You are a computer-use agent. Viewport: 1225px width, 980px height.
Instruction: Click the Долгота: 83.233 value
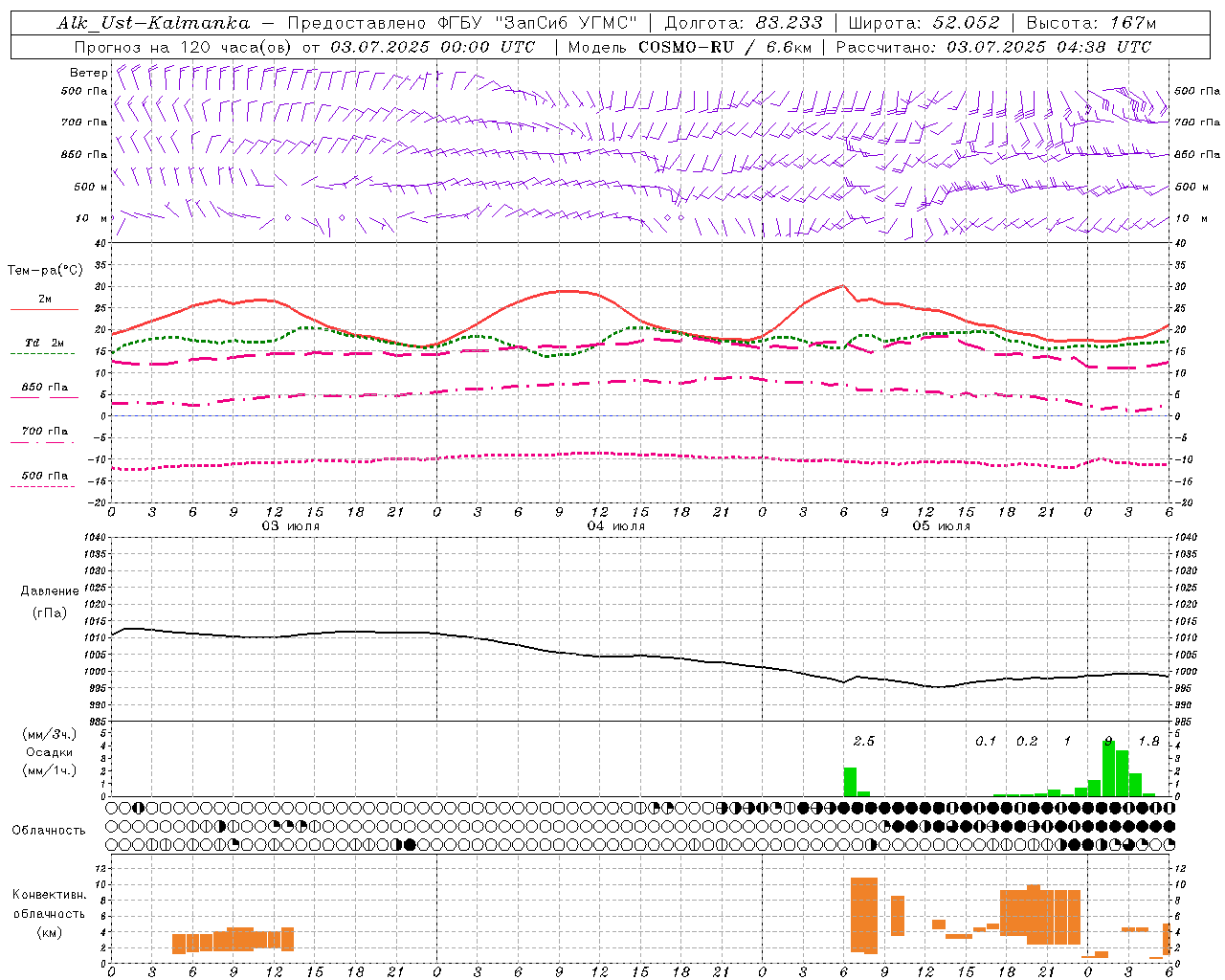tap(744, 23)
